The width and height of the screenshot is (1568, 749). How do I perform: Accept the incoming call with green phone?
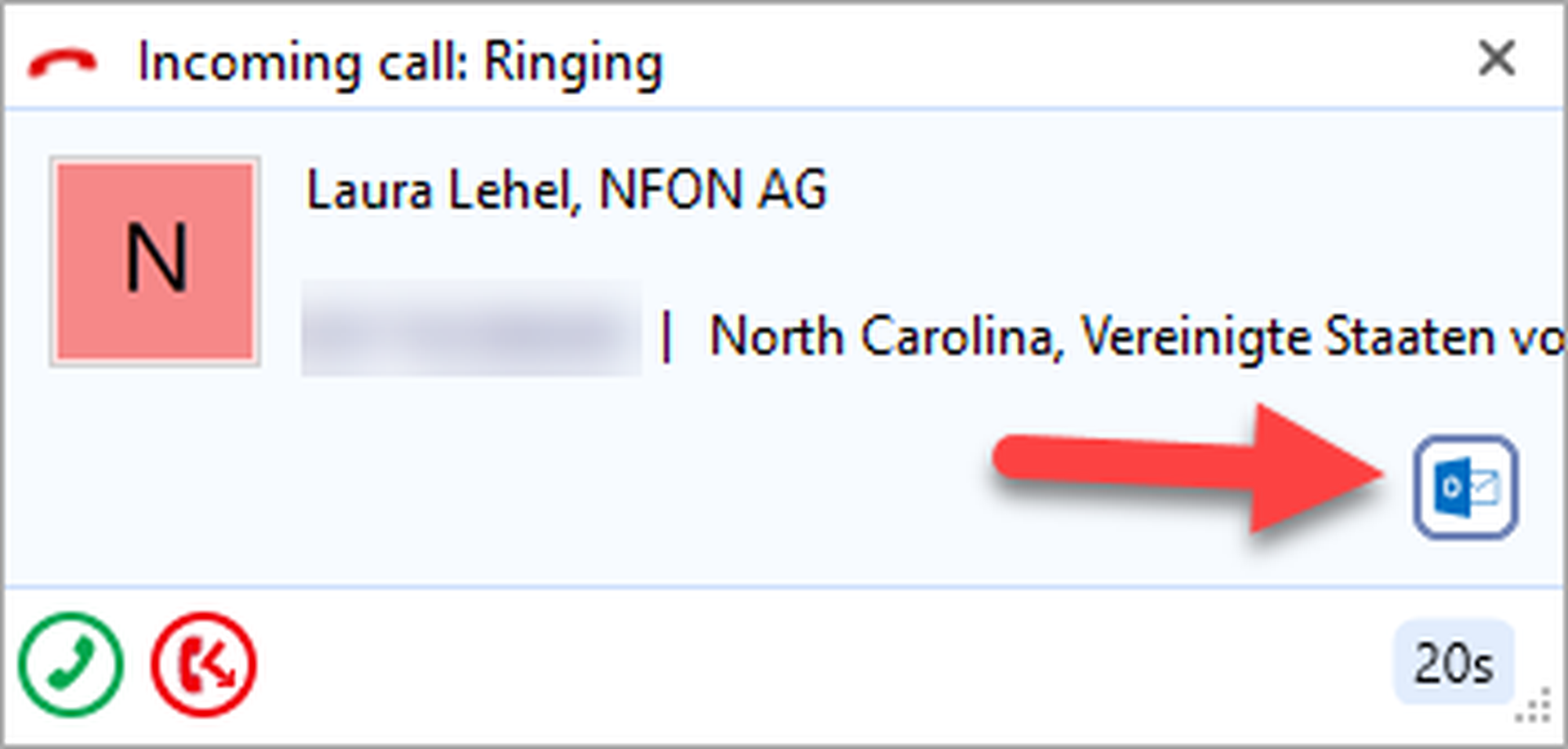(71, 664)
